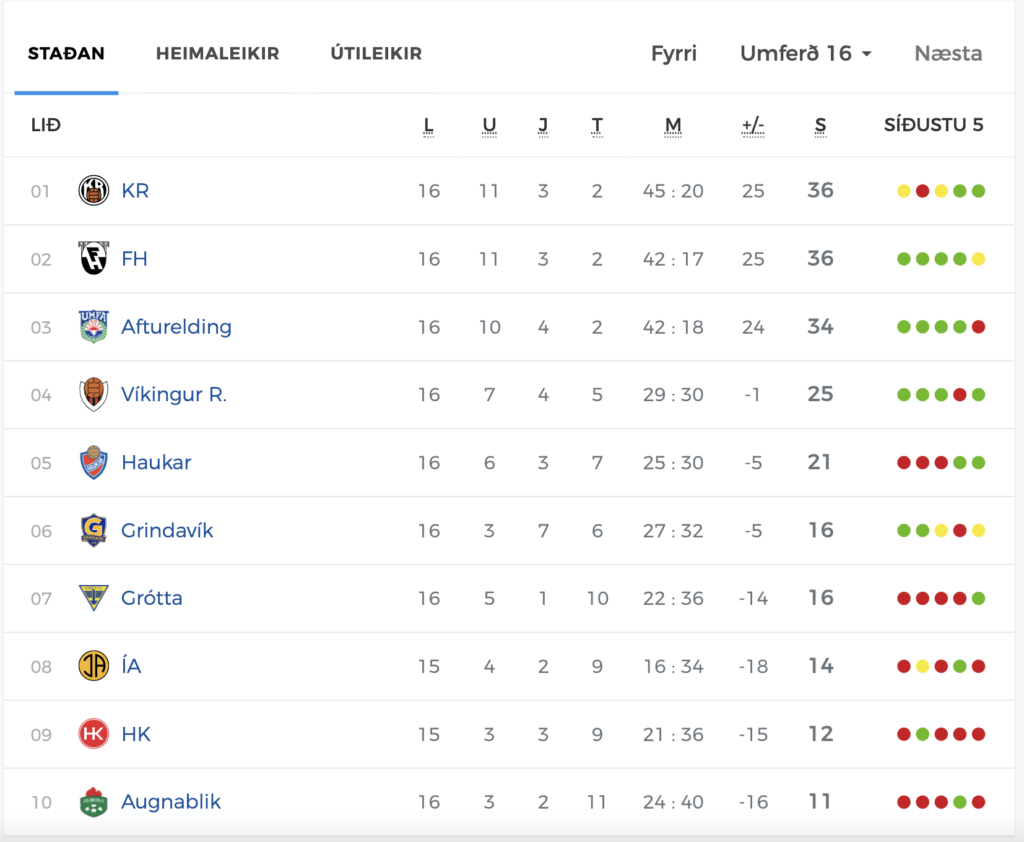The image size is (1024, 842).
Task: Click the Afturelding team badge
Action: pos(93,327)
